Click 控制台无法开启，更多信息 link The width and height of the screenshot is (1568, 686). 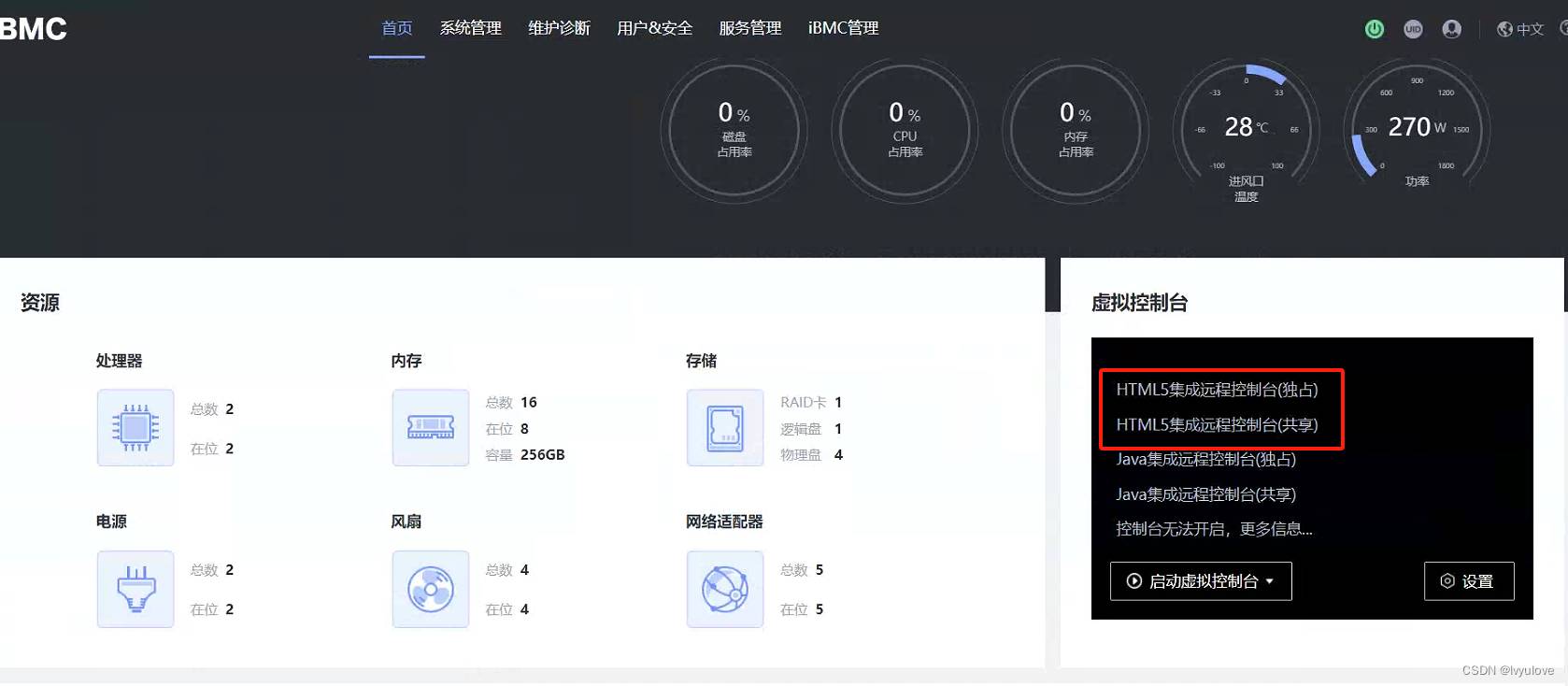pos(1214,529)
